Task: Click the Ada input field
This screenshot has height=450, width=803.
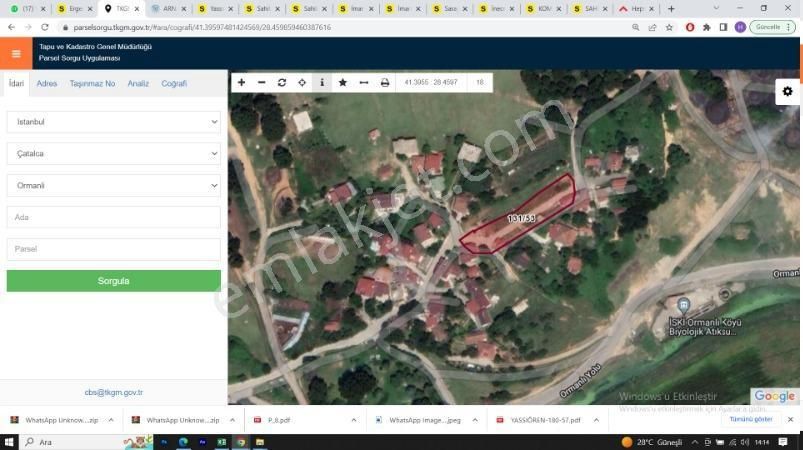Action: [x=114, y=217]
